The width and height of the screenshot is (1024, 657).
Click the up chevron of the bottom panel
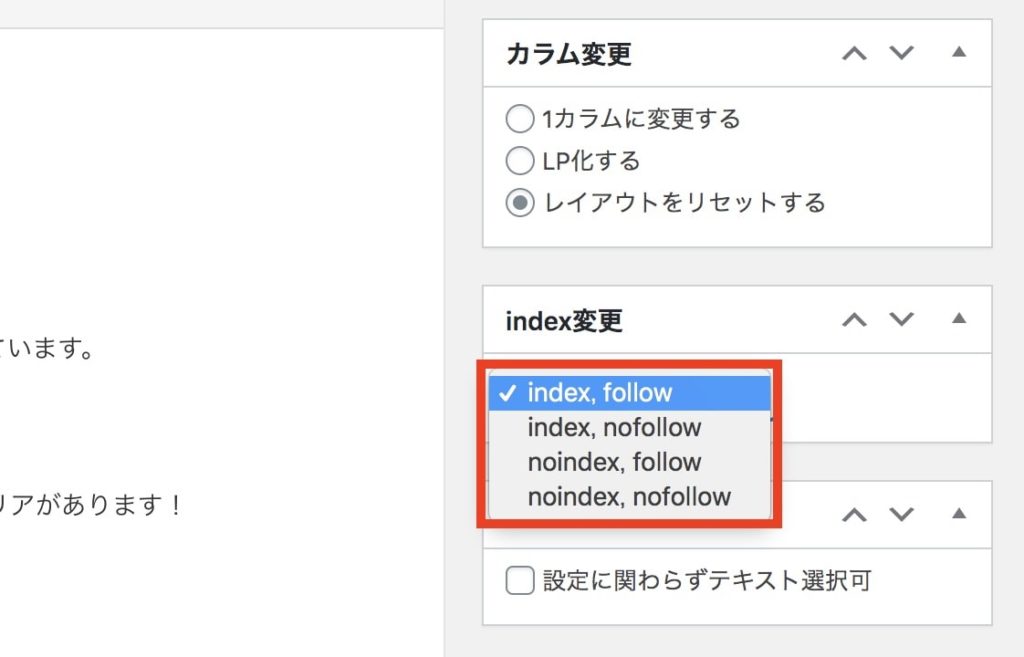[854, 515]
